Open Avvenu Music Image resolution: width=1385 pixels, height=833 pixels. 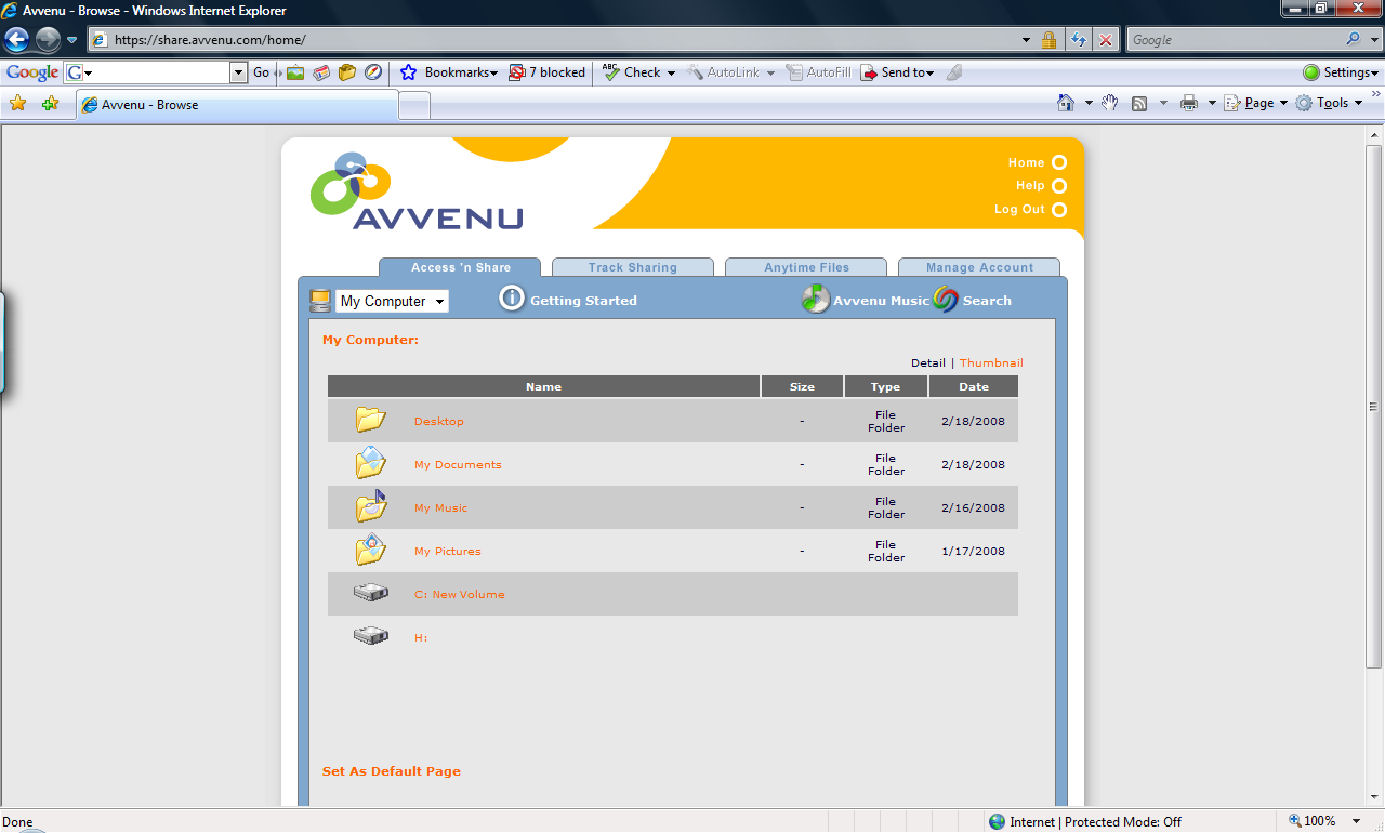(x=866, y=299)
